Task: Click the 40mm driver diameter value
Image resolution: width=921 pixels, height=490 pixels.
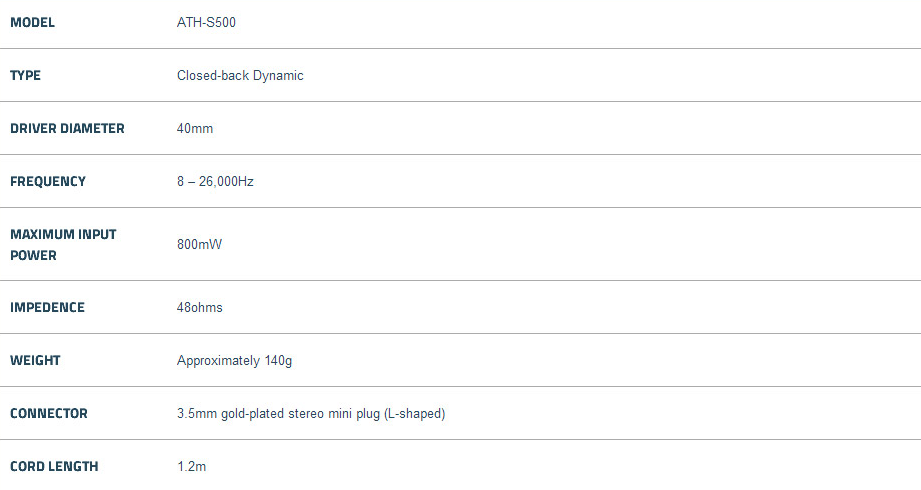Action: 195,128
